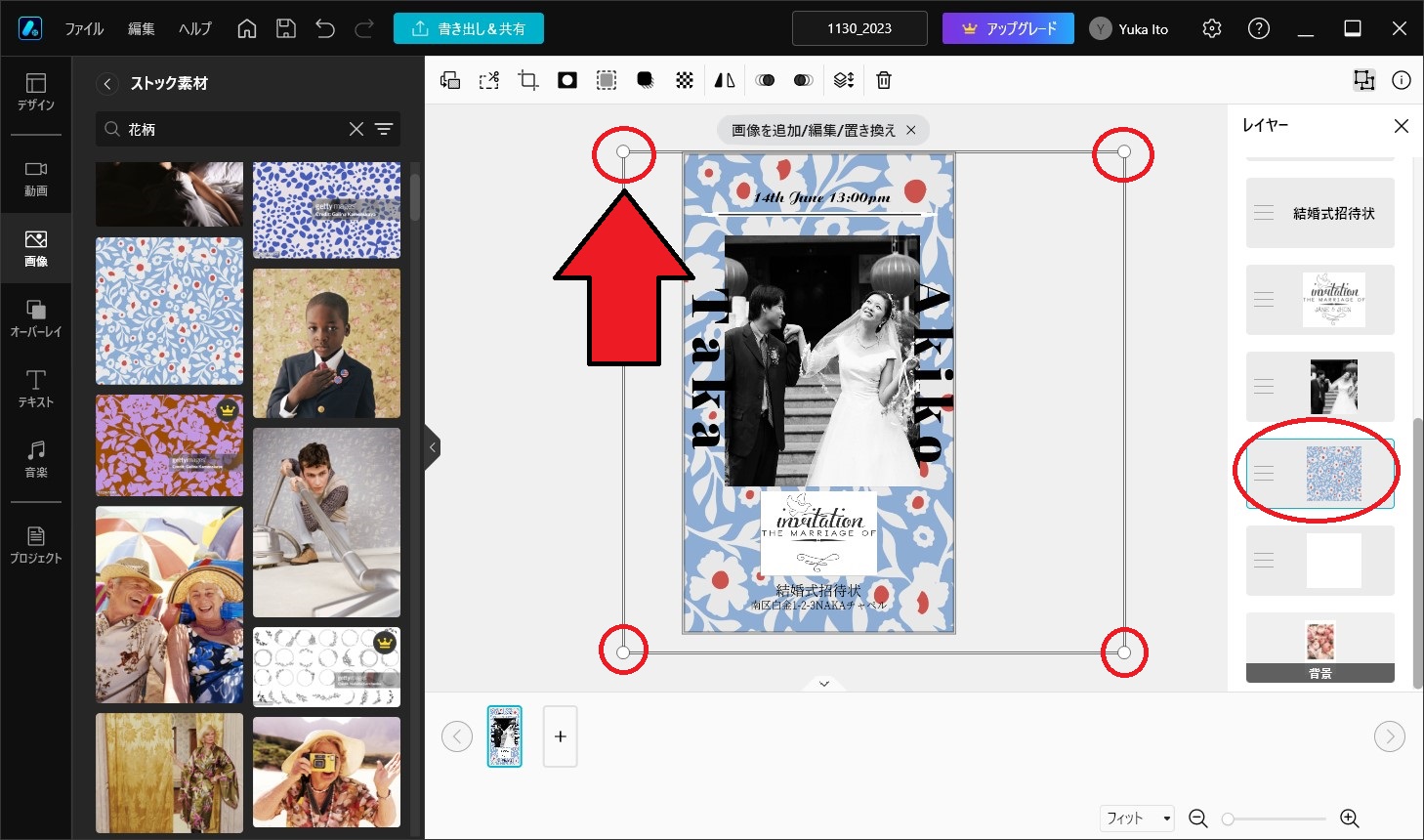Switch to the プロジェクト tab
Viewport: 1424px width, 840px height.
(36, 545)
